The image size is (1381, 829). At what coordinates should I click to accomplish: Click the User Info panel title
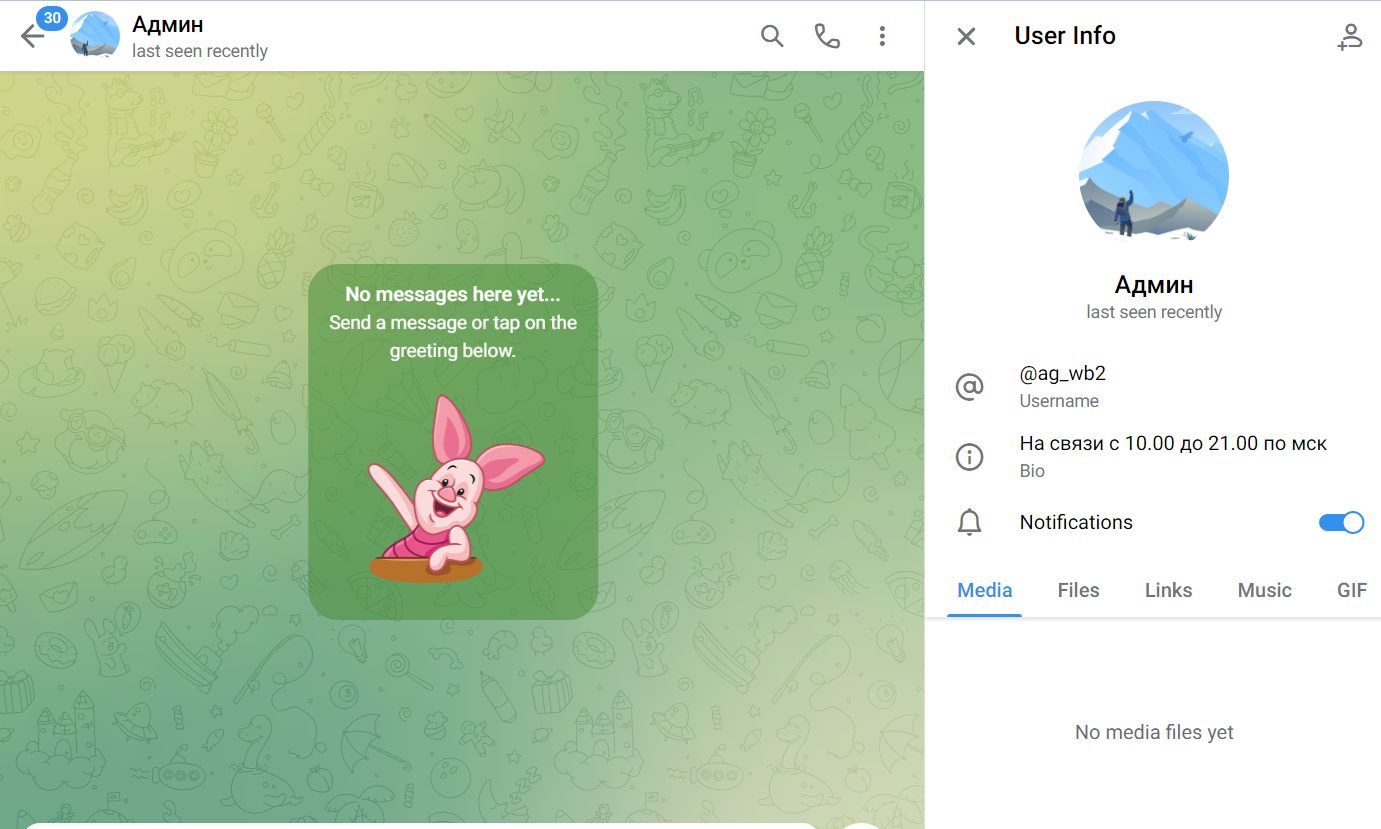pos(1065,36)
